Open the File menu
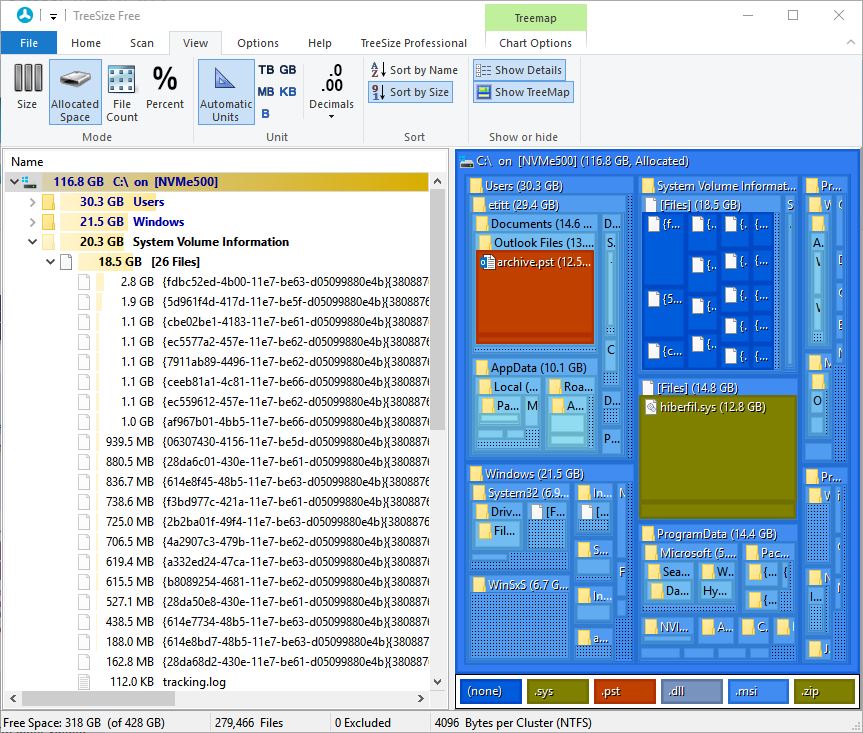 click(29, 43)
